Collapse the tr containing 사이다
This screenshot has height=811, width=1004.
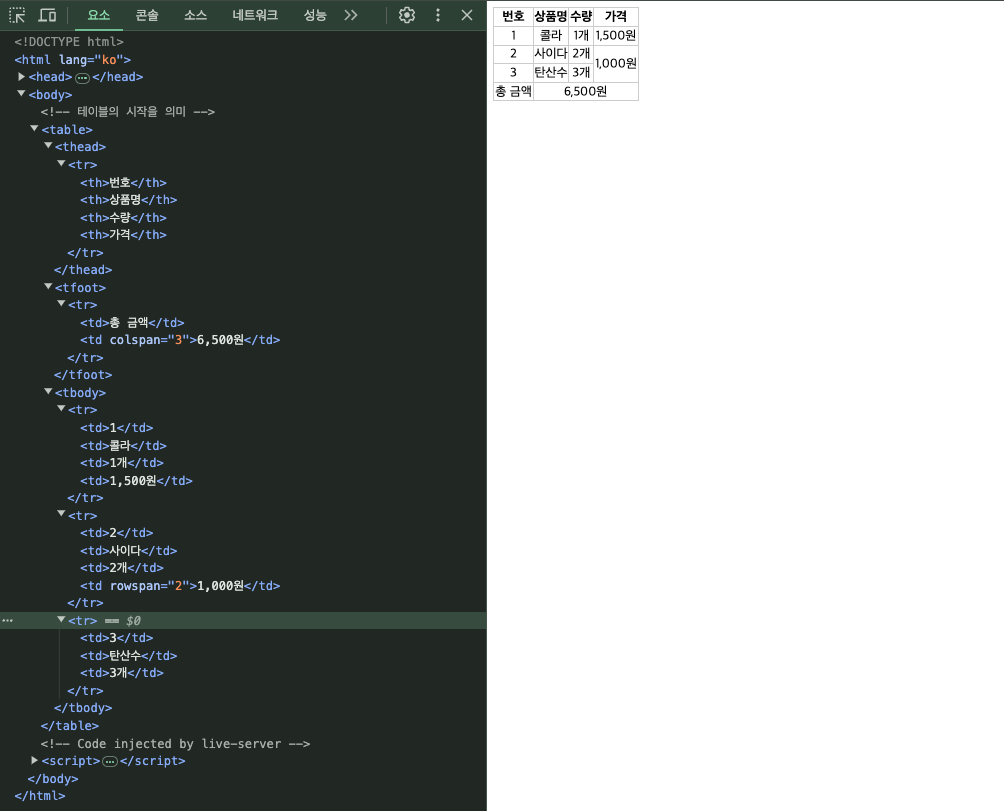pos(61,514)
